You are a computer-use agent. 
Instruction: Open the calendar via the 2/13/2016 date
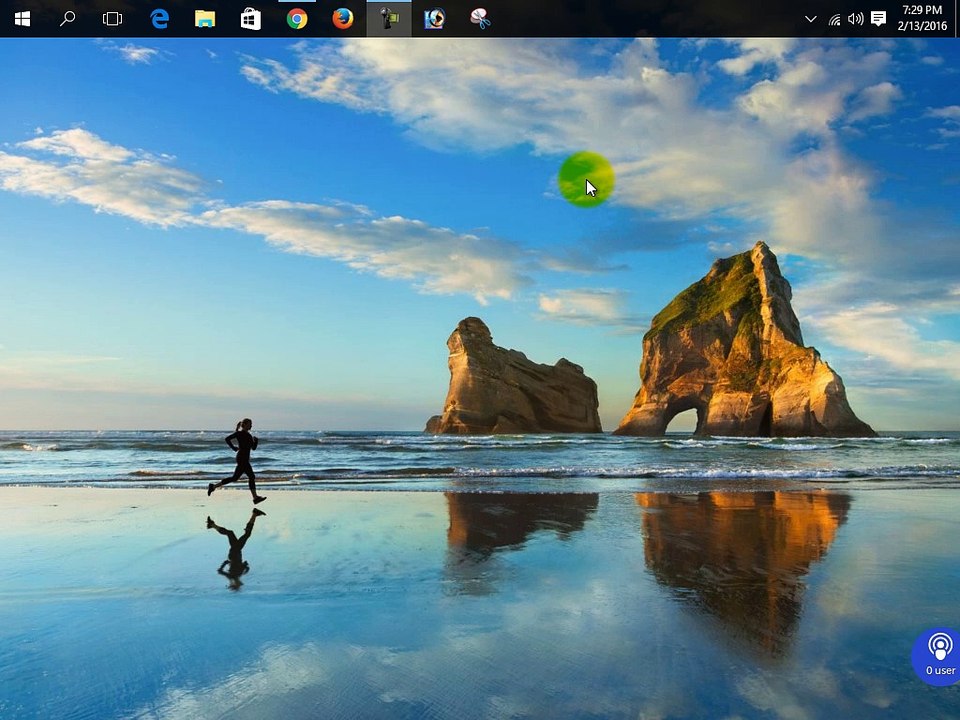point(922,26)
